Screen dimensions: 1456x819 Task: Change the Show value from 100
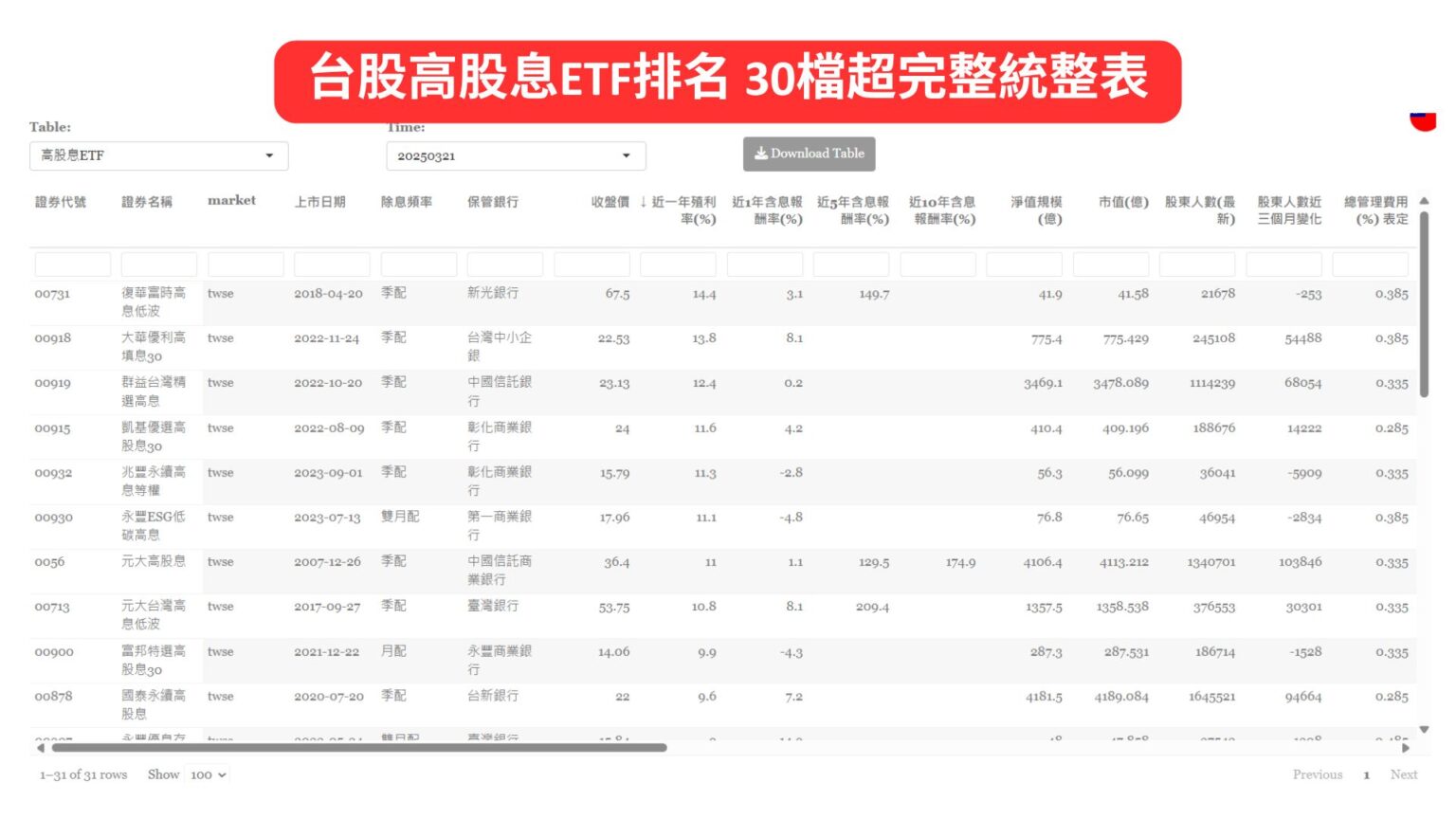point(204,774)
